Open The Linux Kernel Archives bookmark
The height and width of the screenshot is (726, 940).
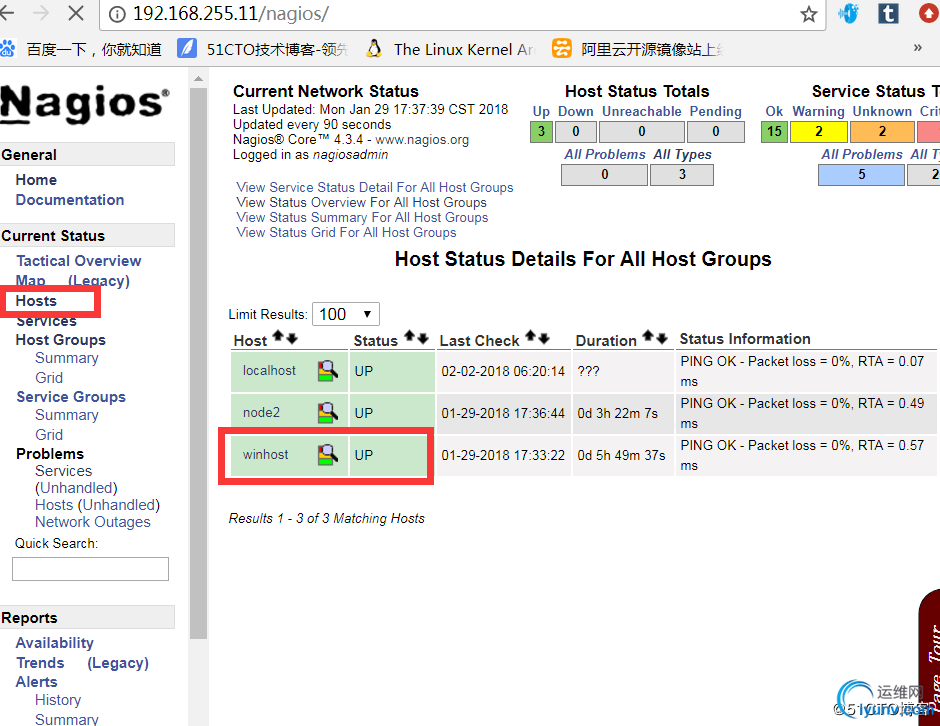(450, 49)
